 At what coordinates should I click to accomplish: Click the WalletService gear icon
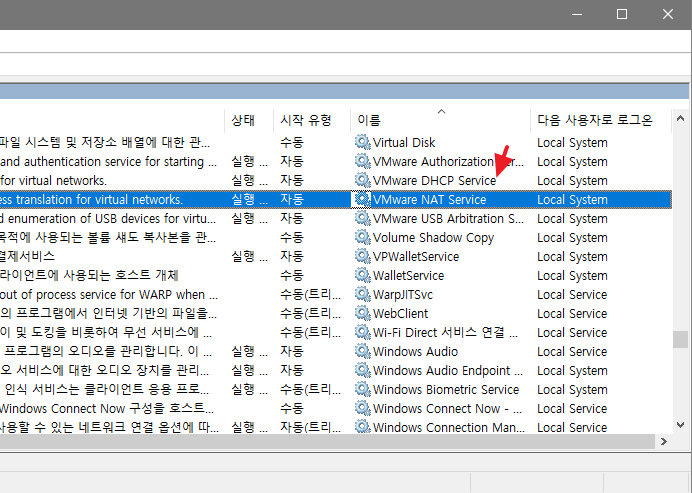(x=363, y=275)
